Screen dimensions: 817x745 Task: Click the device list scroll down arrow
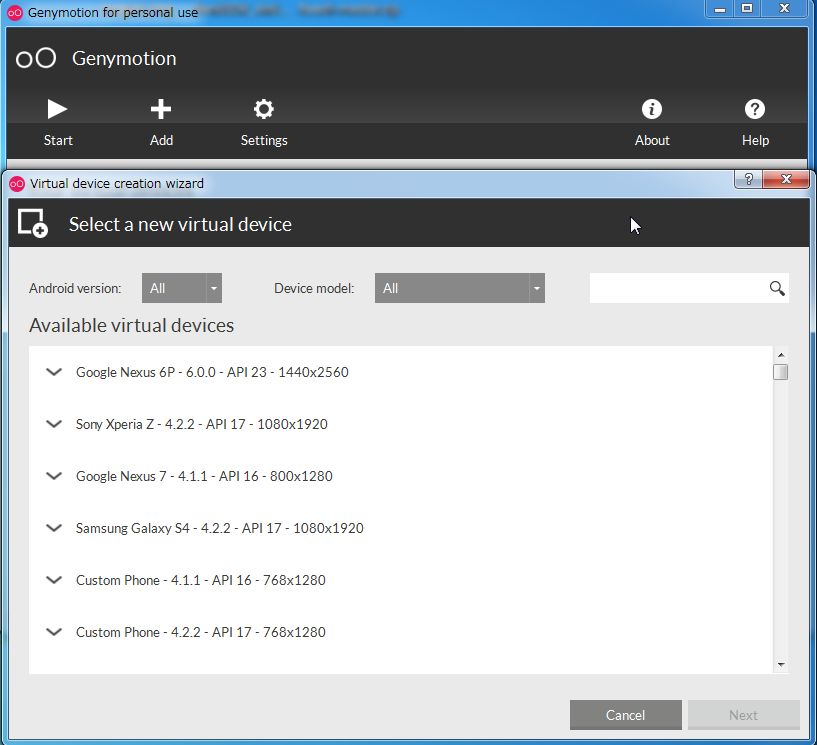[781, 665]
